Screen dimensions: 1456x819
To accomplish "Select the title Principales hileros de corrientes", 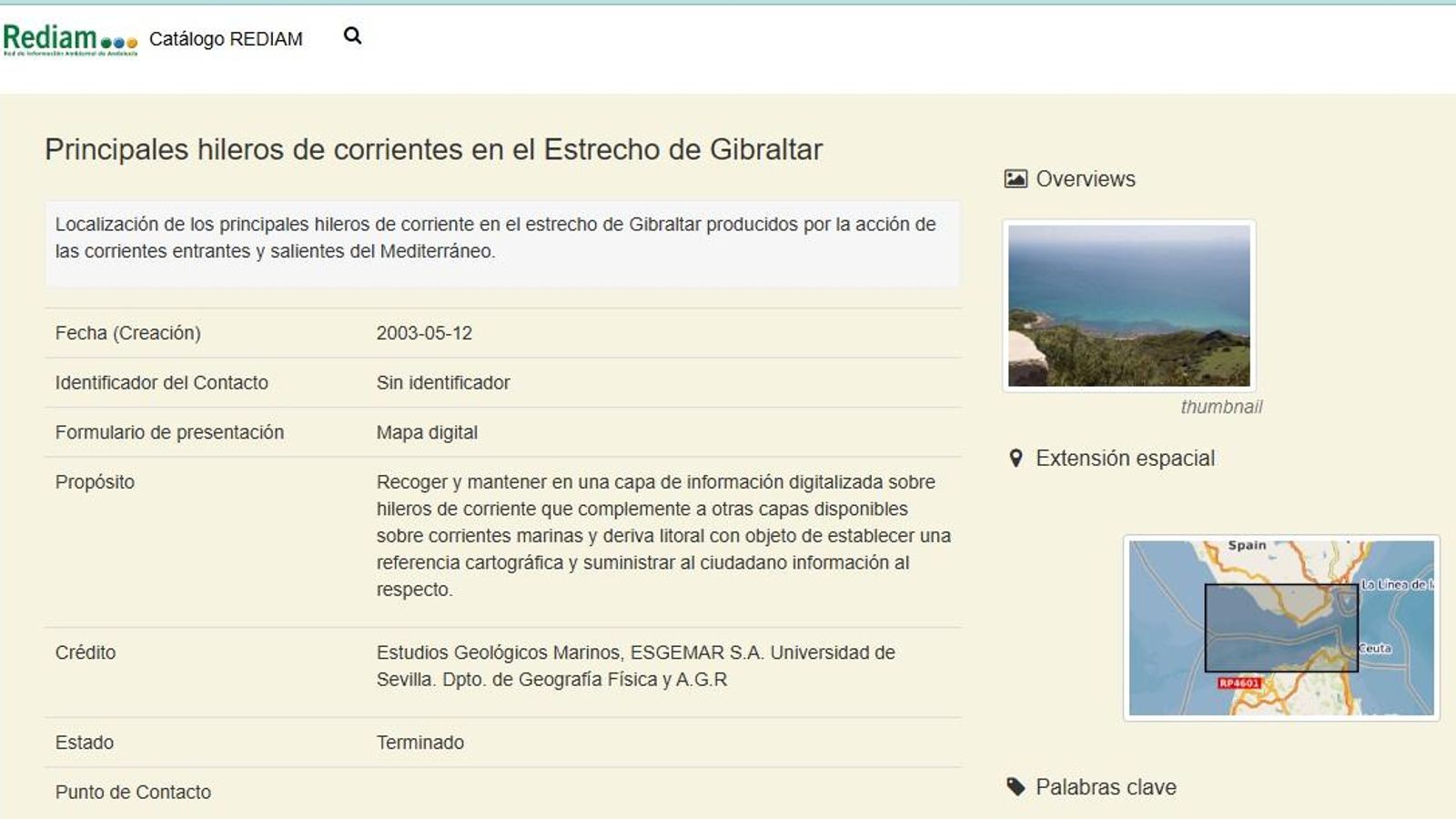I will point(433,150).
